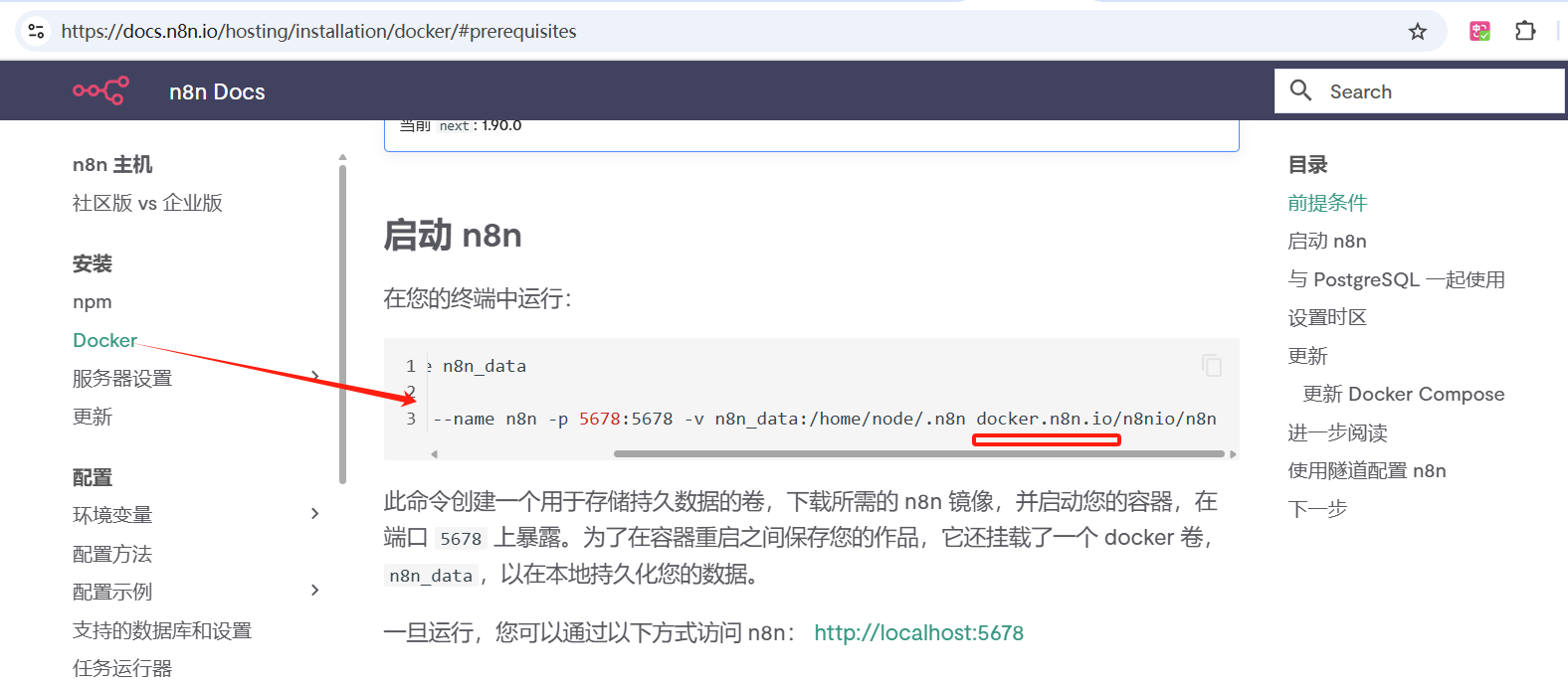Viewport: 1568px width, 687px height.
Task: Open 社区版 vs 企业版 page
Action: point(147,203)
